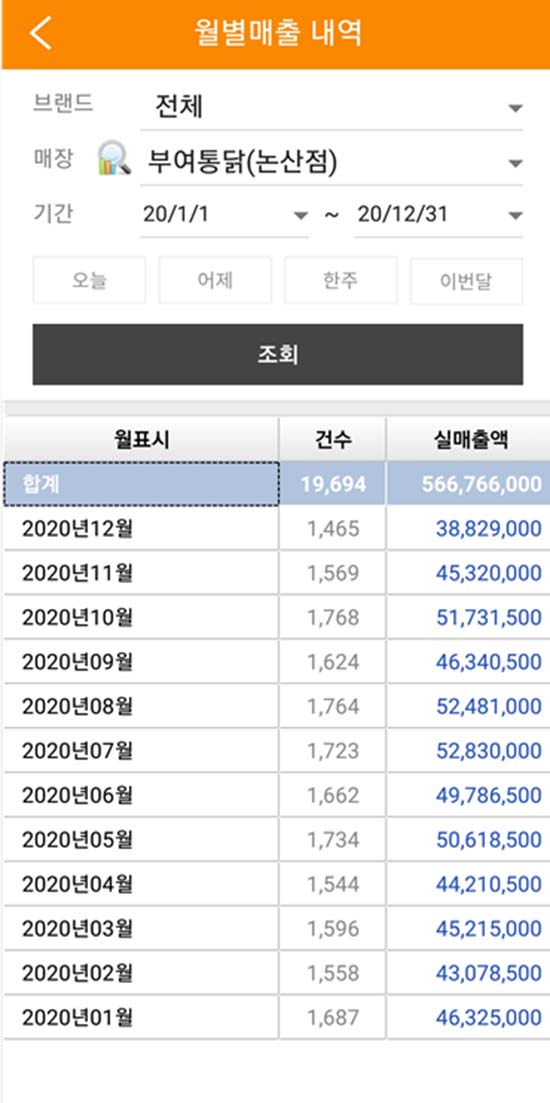The image size is (550, 1103).
Task: Open store search magnifier icon
Action: coord(114,158)
